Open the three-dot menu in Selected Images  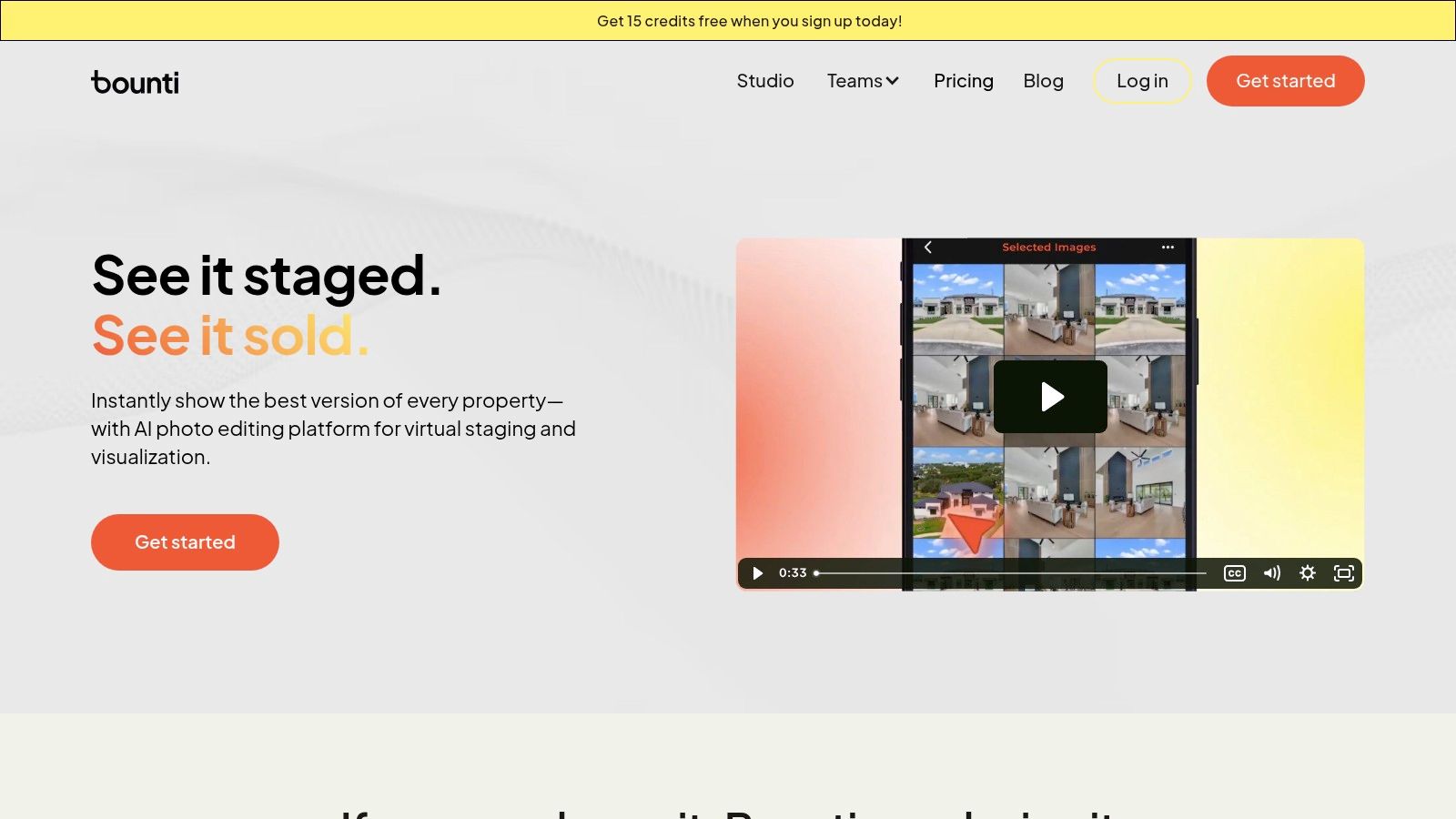[x=1167, y=247]
